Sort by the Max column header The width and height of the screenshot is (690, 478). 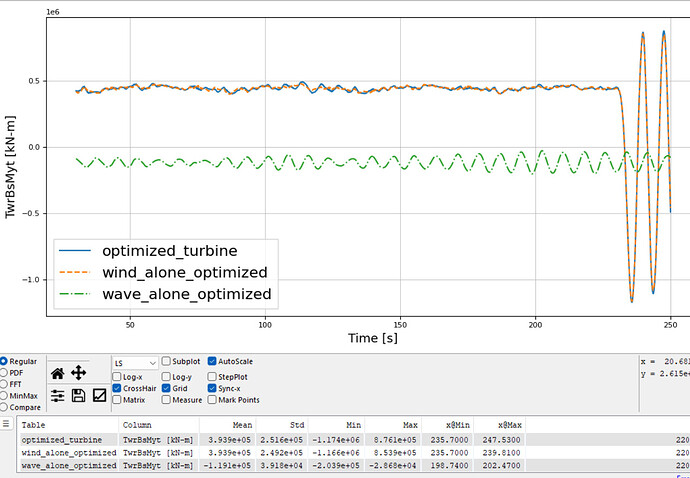pyautogui.click(x=393, y=425)
